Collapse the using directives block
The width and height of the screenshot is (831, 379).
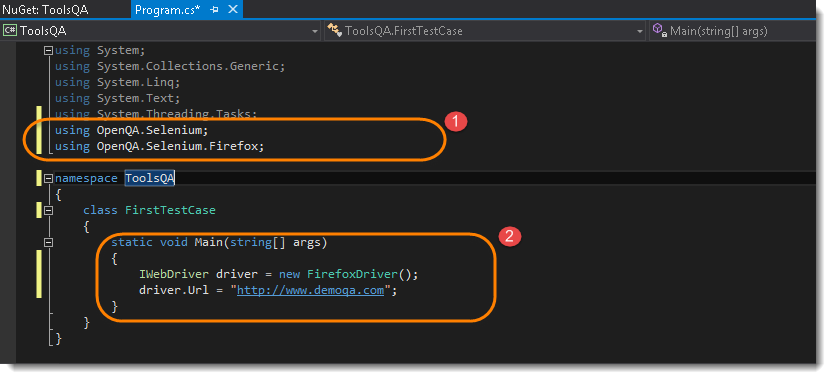click(x=48, y=51)
